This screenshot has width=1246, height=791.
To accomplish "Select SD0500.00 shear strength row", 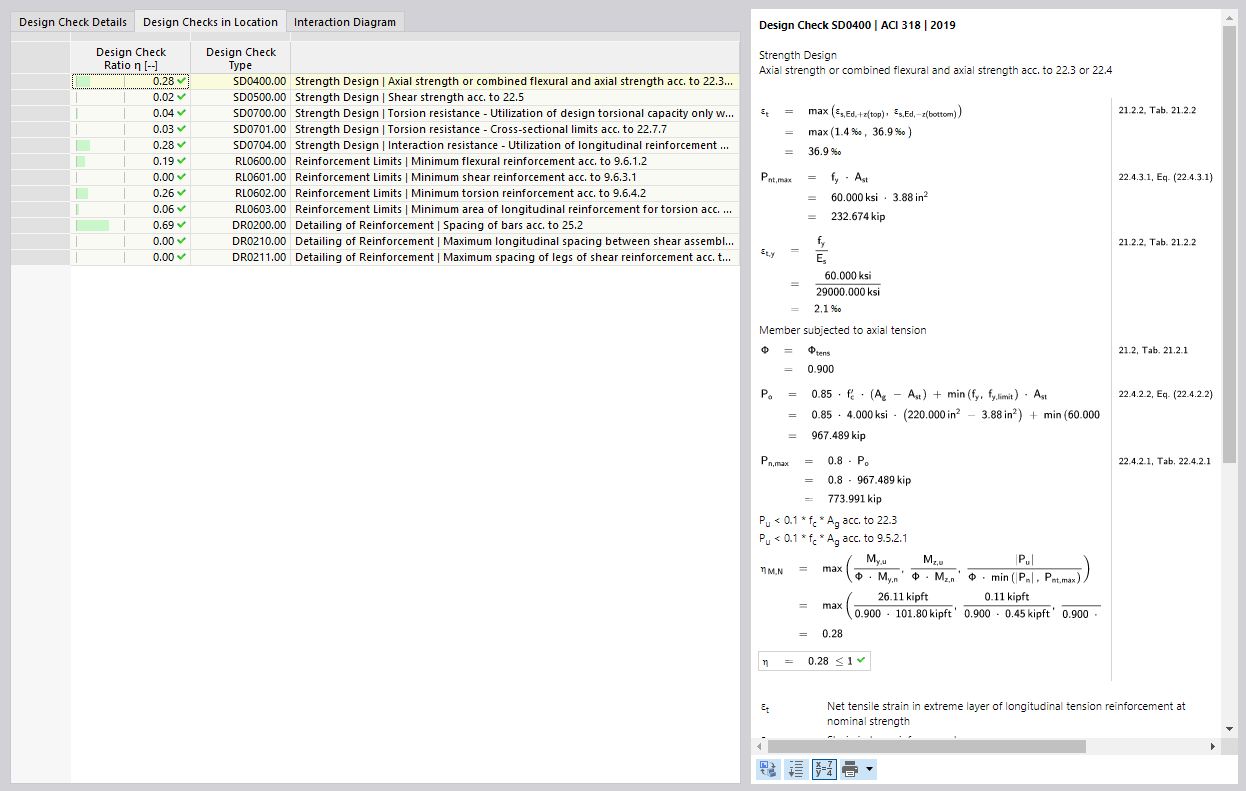I will click(x=405, y=97).
